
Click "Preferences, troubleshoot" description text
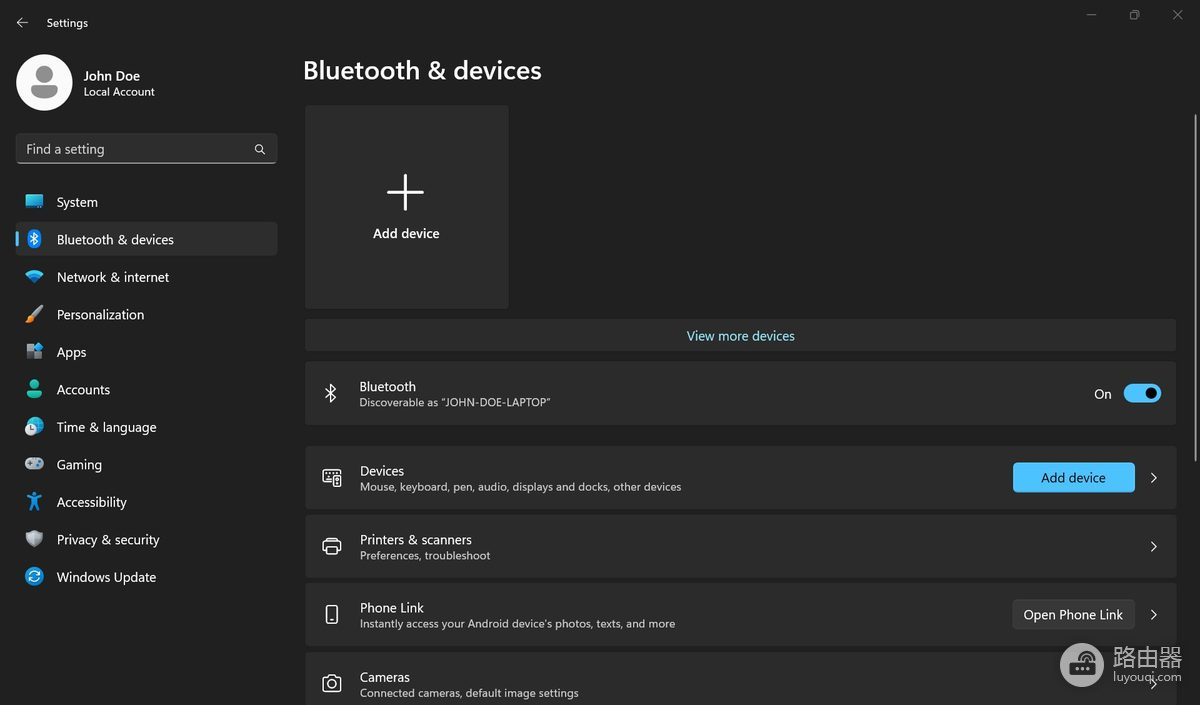[x=425, y=555]
